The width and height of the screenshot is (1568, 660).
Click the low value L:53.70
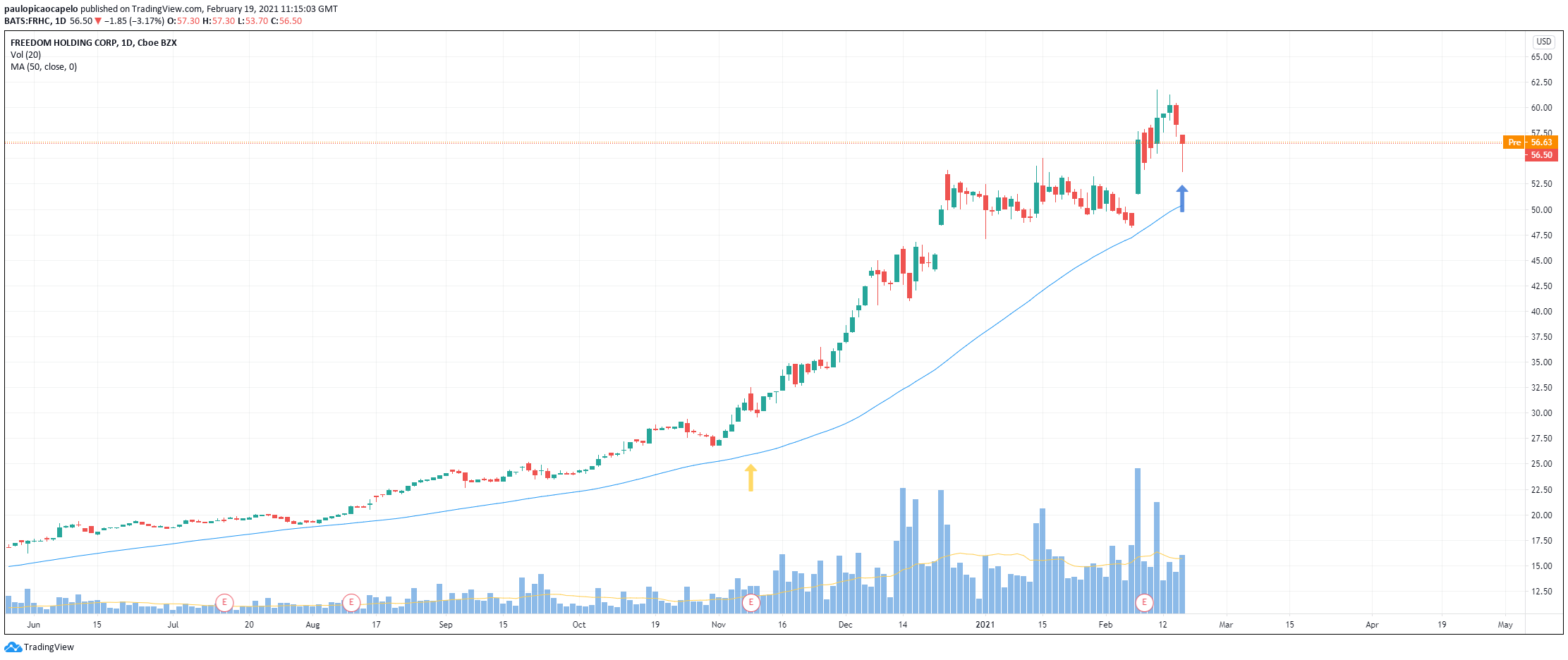pyautogui.click(x=253, y=21)
